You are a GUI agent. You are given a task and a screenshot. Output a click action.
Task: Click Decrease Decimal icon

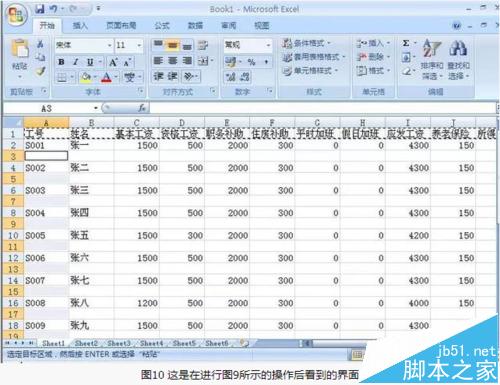click(x=245, y=77)
